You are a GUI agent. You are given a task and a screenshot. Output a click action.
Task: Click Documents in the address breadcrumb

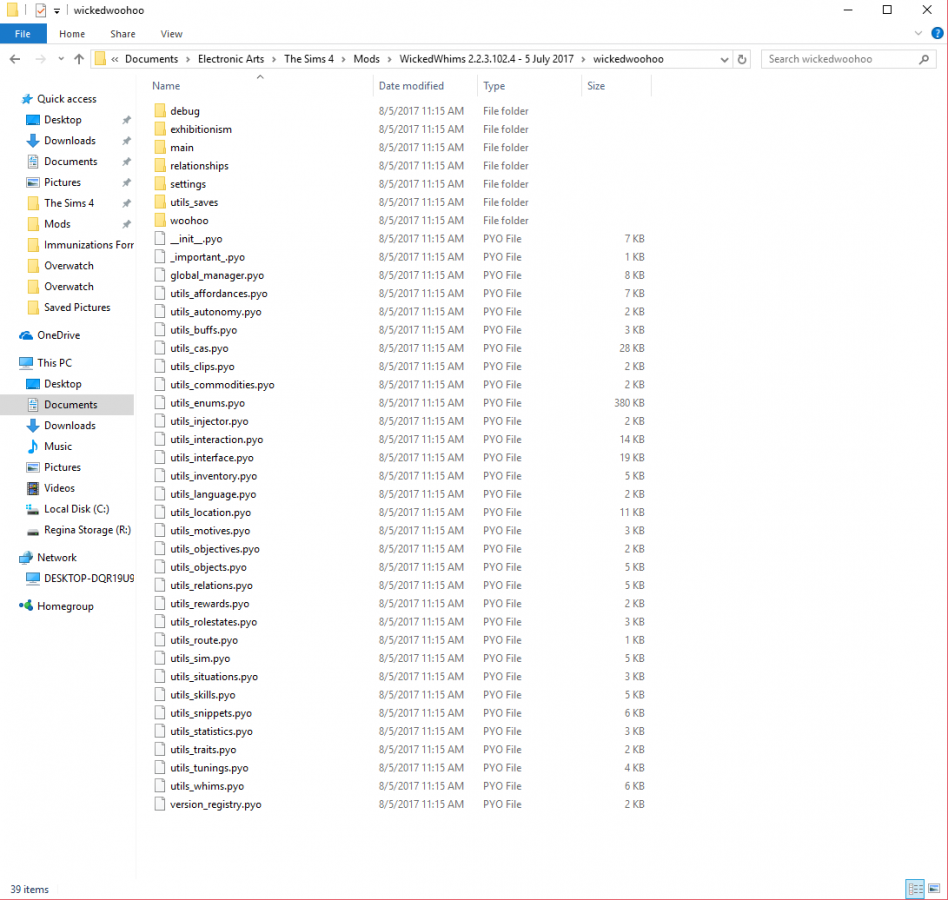click(x=151, y=59)
